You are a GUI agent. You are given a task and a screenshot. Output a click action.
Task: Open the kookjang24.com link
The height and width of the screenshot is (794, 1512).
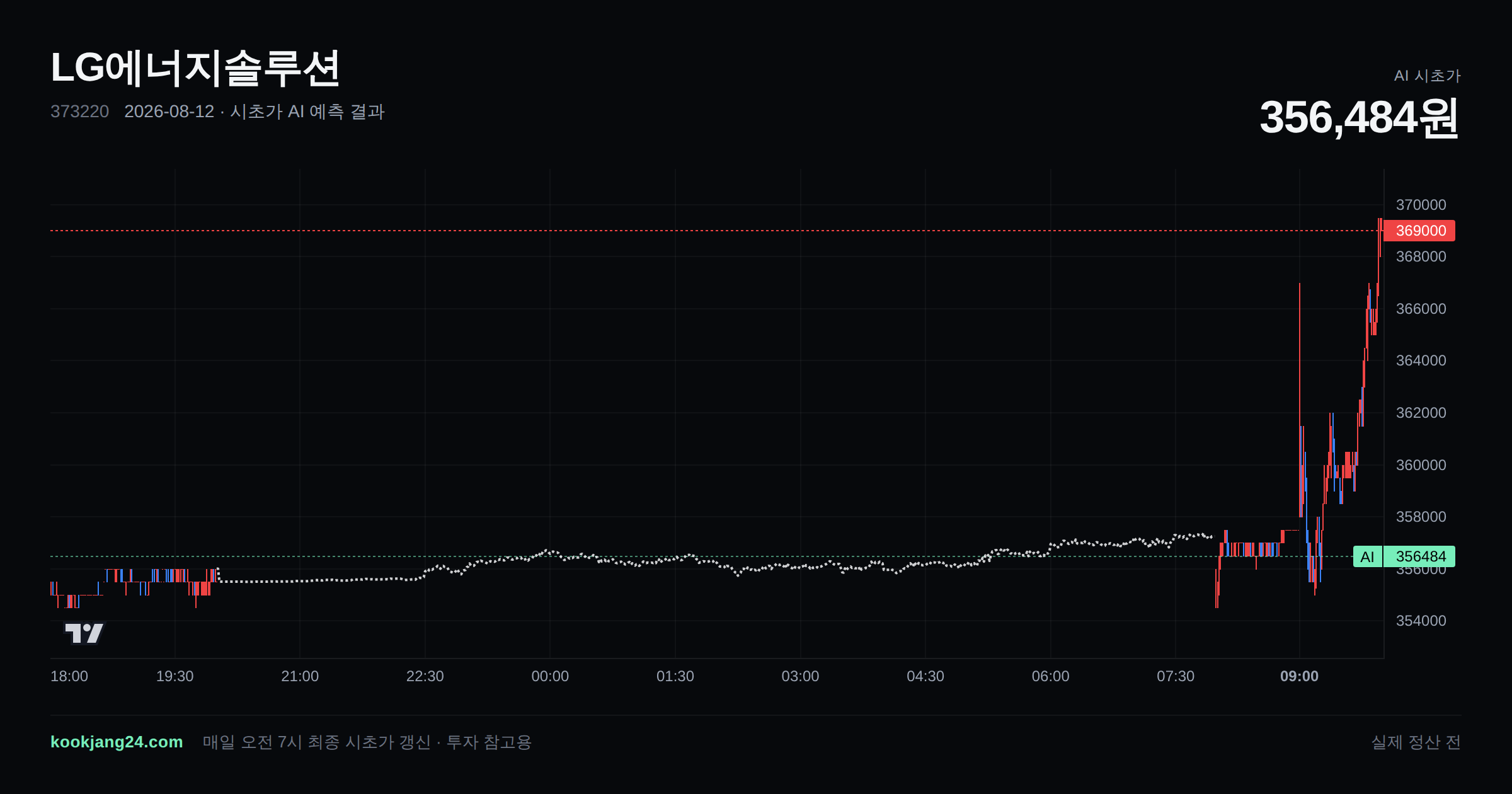pyautogui.click(x=117, y=742)
